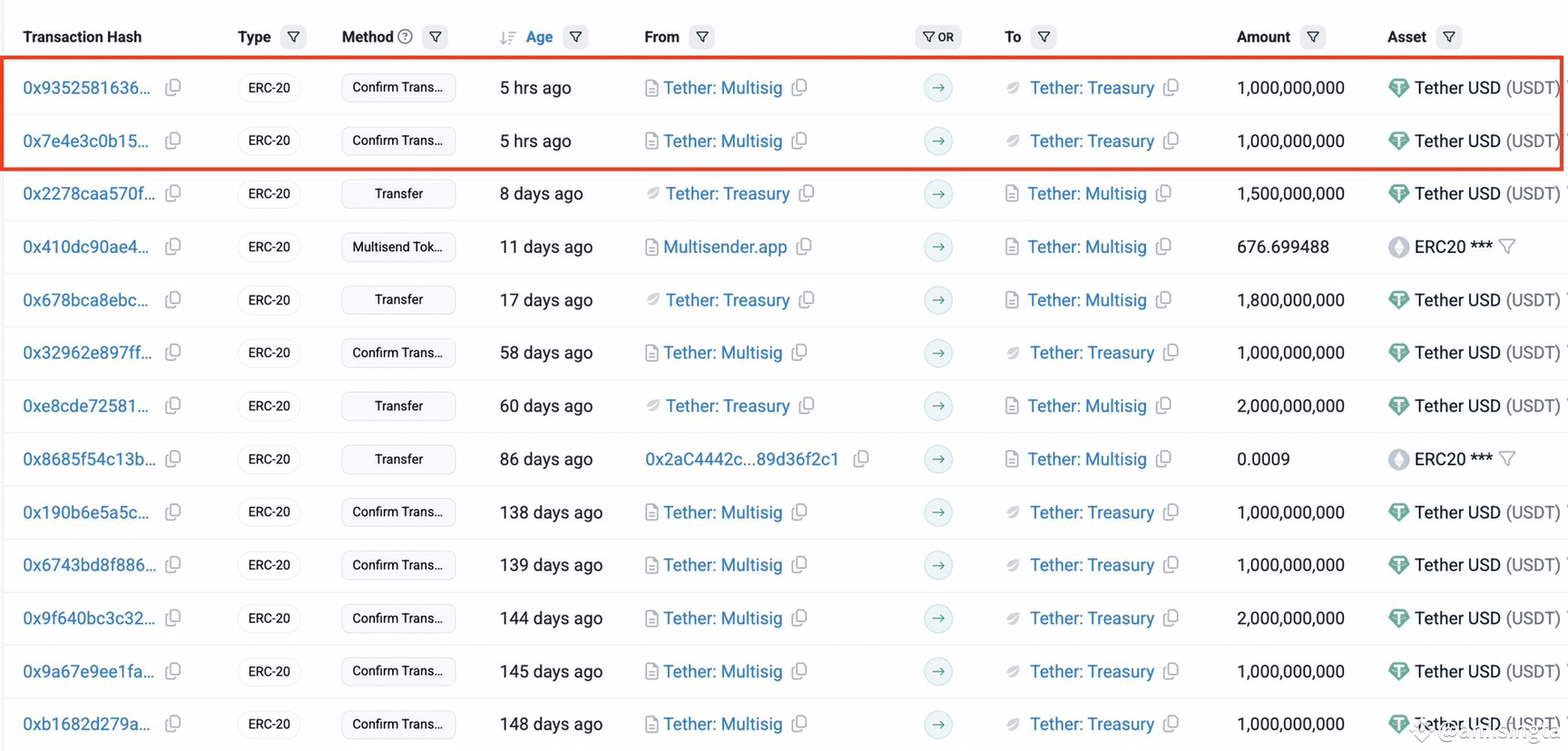Viewport: 1568px width, 751px height.
Task: Copy transaction hash 0xe8cde72581
Action: click(172, 405)
